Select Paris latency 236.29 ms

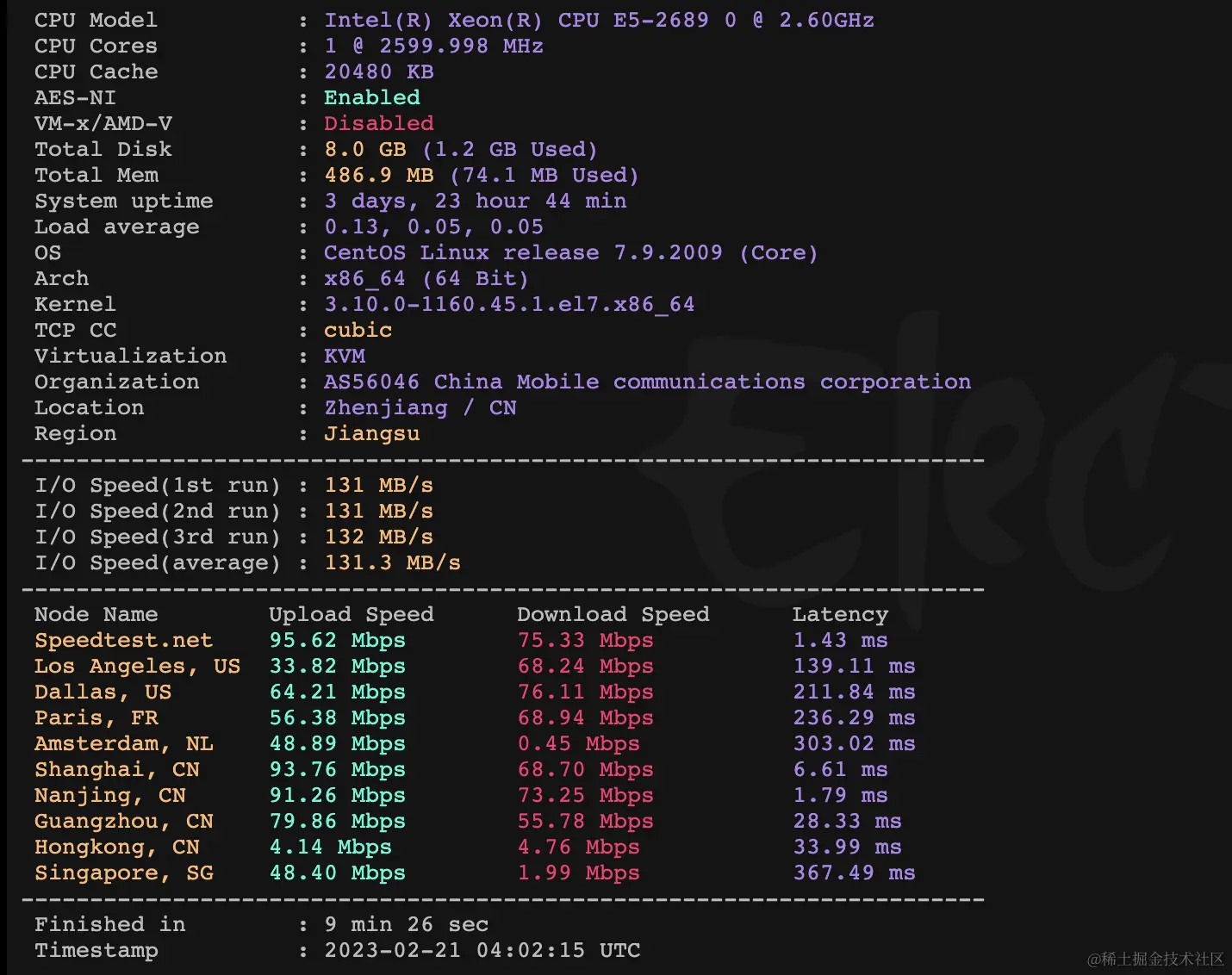pyautogui.click(x=854, y=717)
